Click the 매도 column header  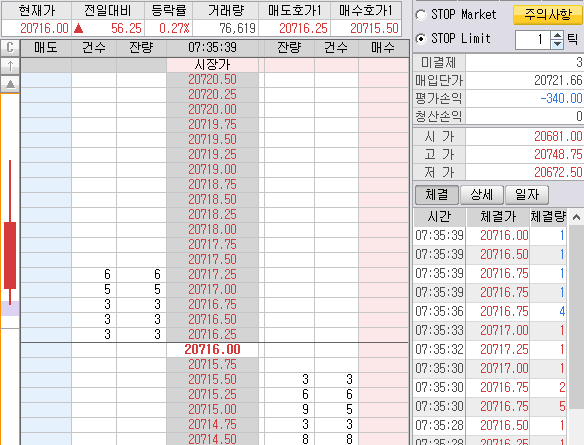point(46,48)
